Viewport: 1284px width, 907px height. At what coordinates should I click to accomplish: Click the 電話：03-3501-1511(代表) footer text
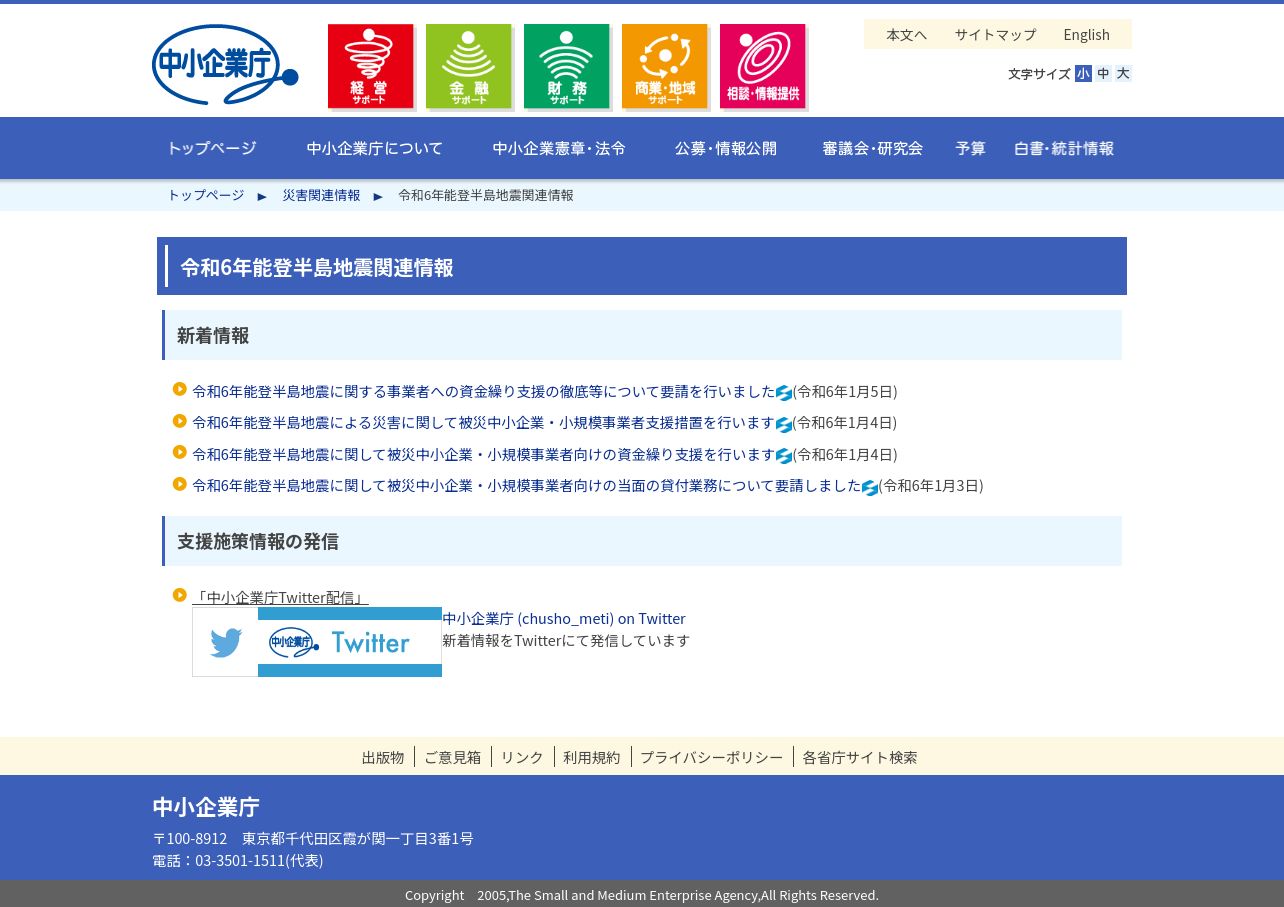(x=238, y=860)
